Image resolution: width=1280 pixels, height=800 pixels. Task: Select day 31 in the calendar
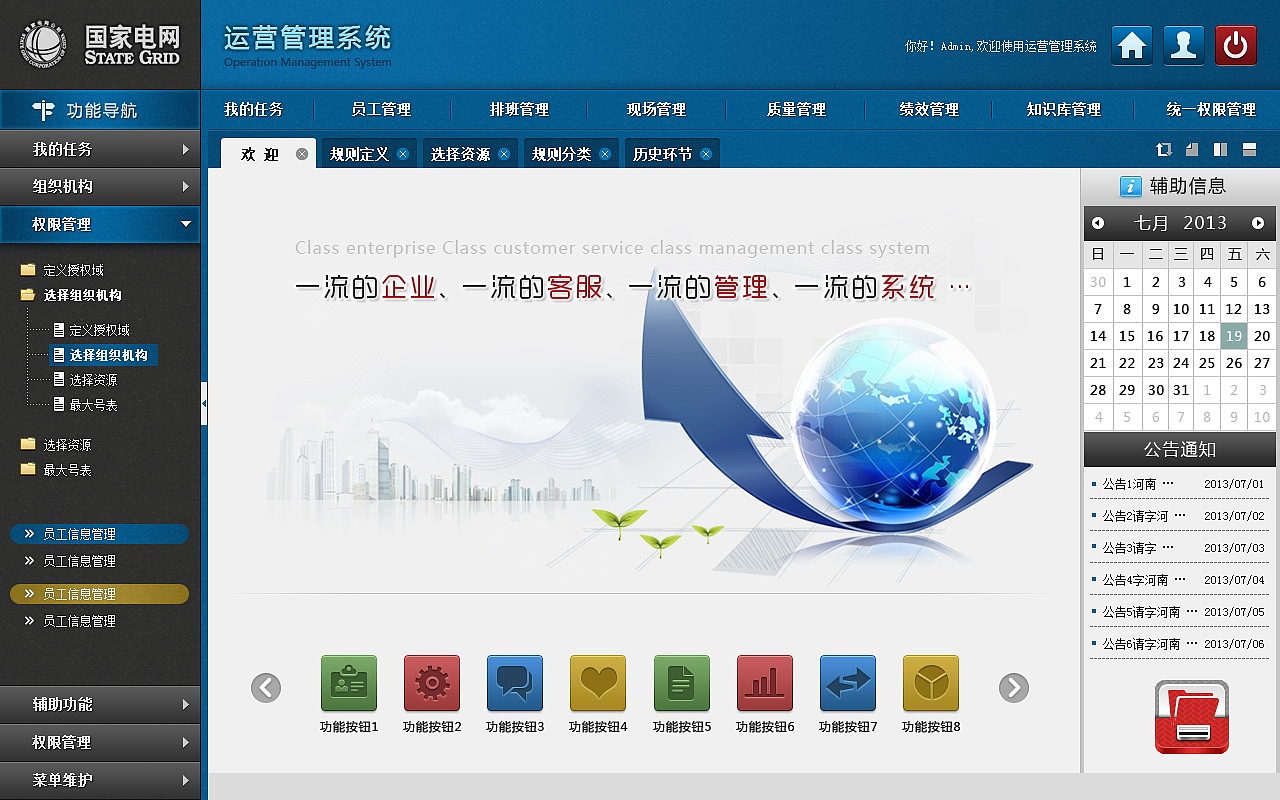pyautogui.click(x=1181, y=390)
